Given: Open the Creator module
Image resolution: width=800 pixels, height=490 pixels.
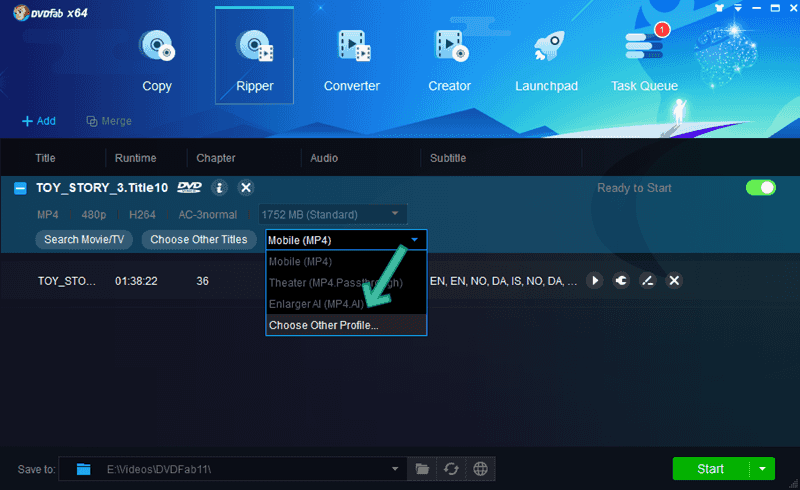Looking at the screenshot, I should click(449, 60).
